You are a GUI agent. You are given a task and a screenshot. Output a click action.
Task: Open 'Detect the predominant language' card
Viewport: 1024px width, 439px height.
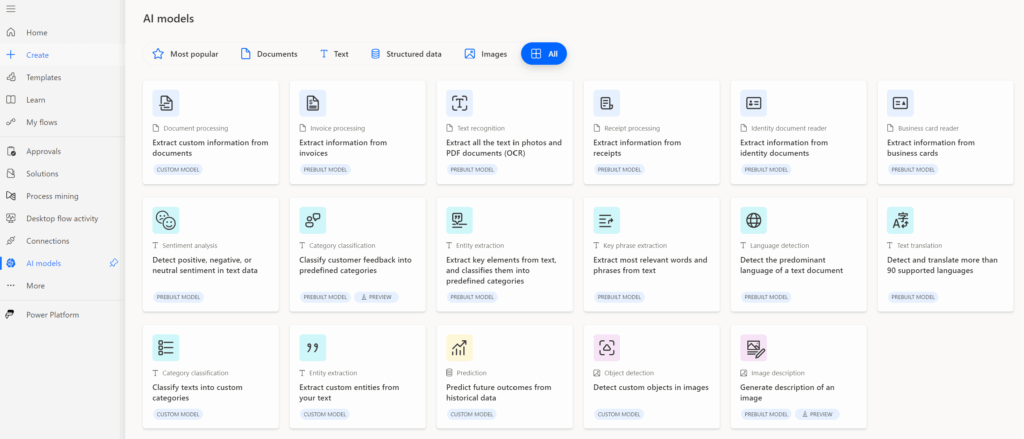[799, 255]
